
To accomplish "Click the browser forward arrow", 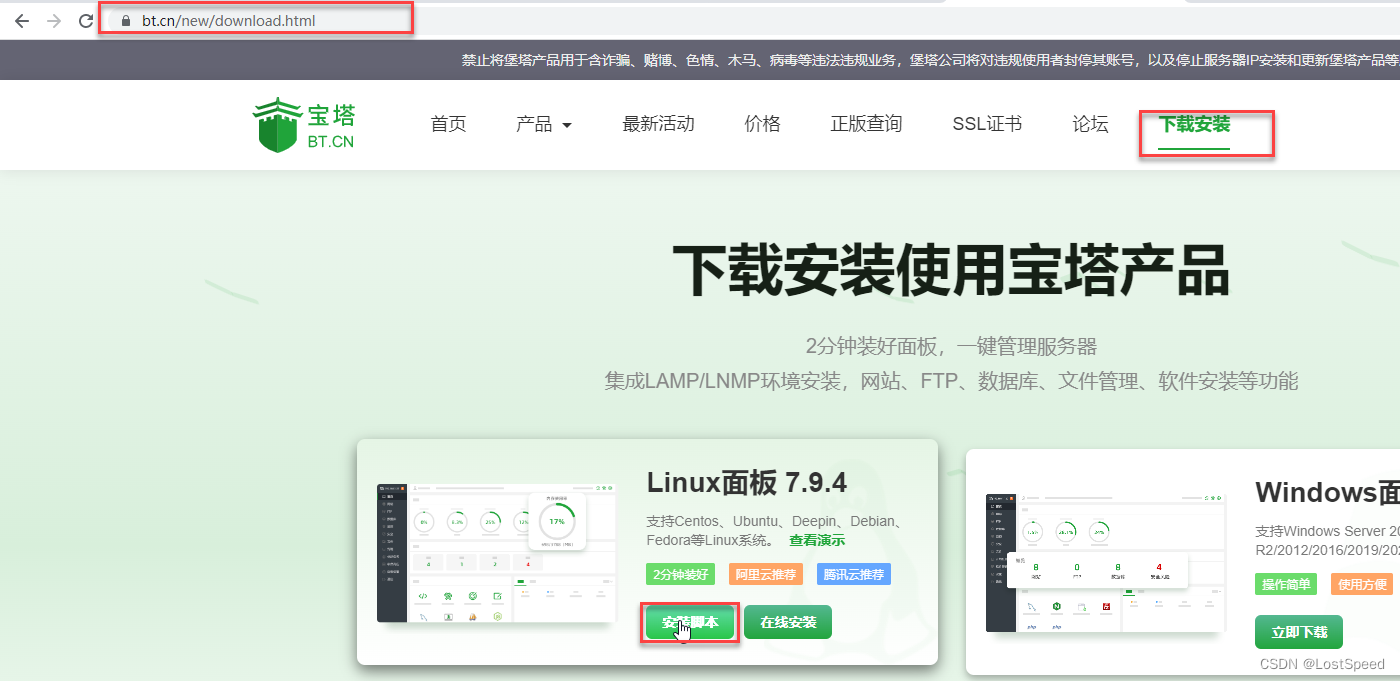I will click(x=53, y=19).
